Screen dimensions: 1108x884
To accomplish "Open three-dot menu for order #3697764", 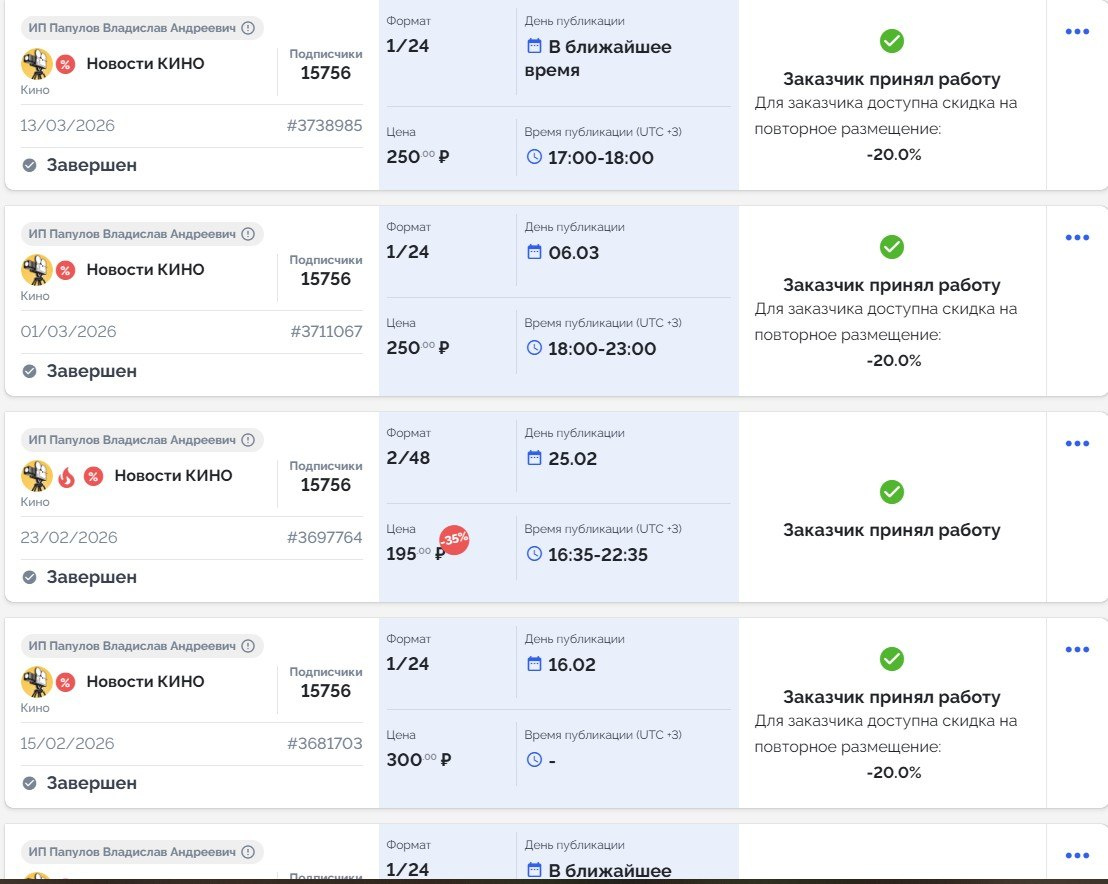I will pos(1077,444).
